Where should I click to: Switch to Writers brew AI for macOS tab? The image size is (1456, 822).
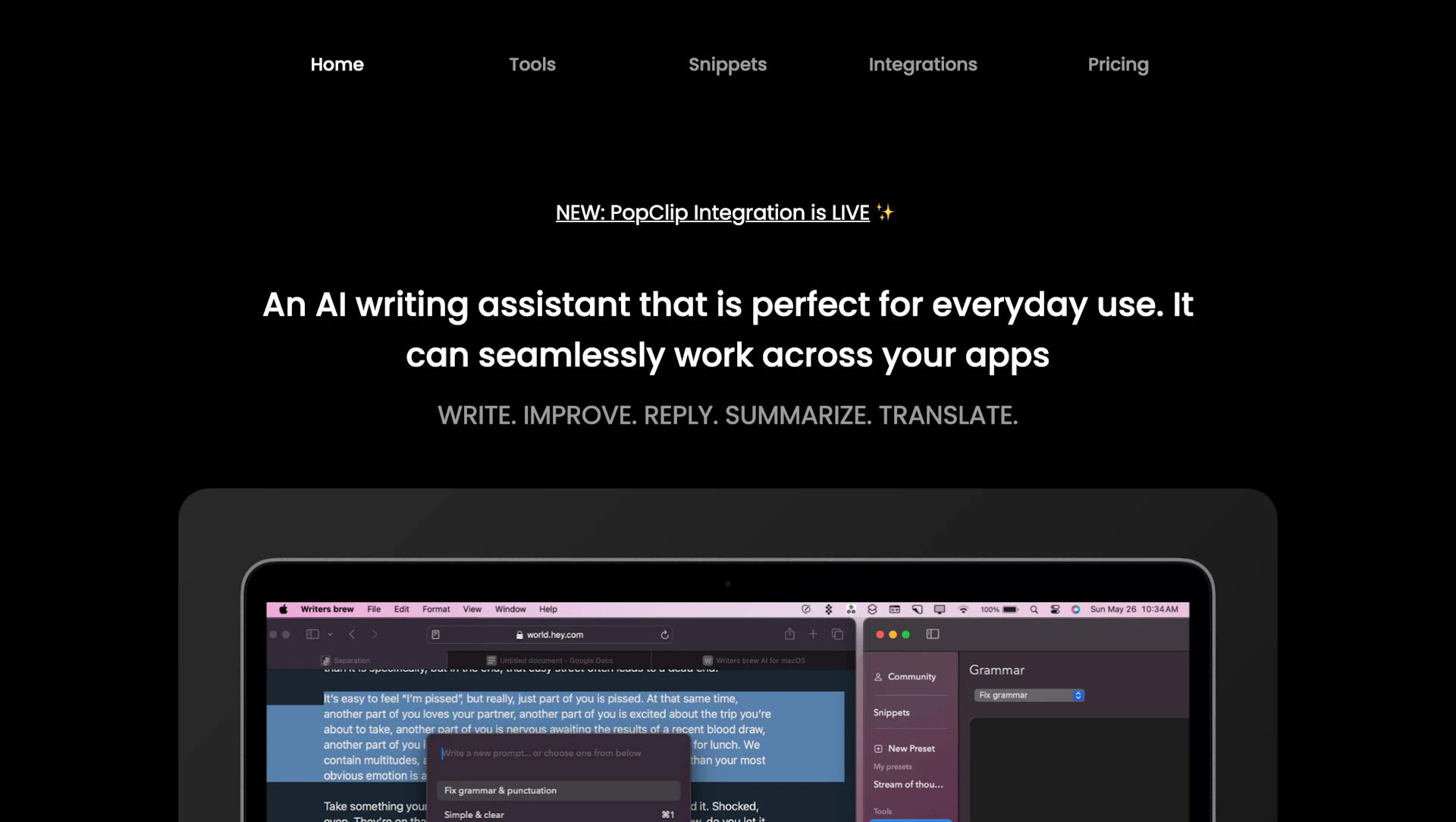[x=753, y=660]
